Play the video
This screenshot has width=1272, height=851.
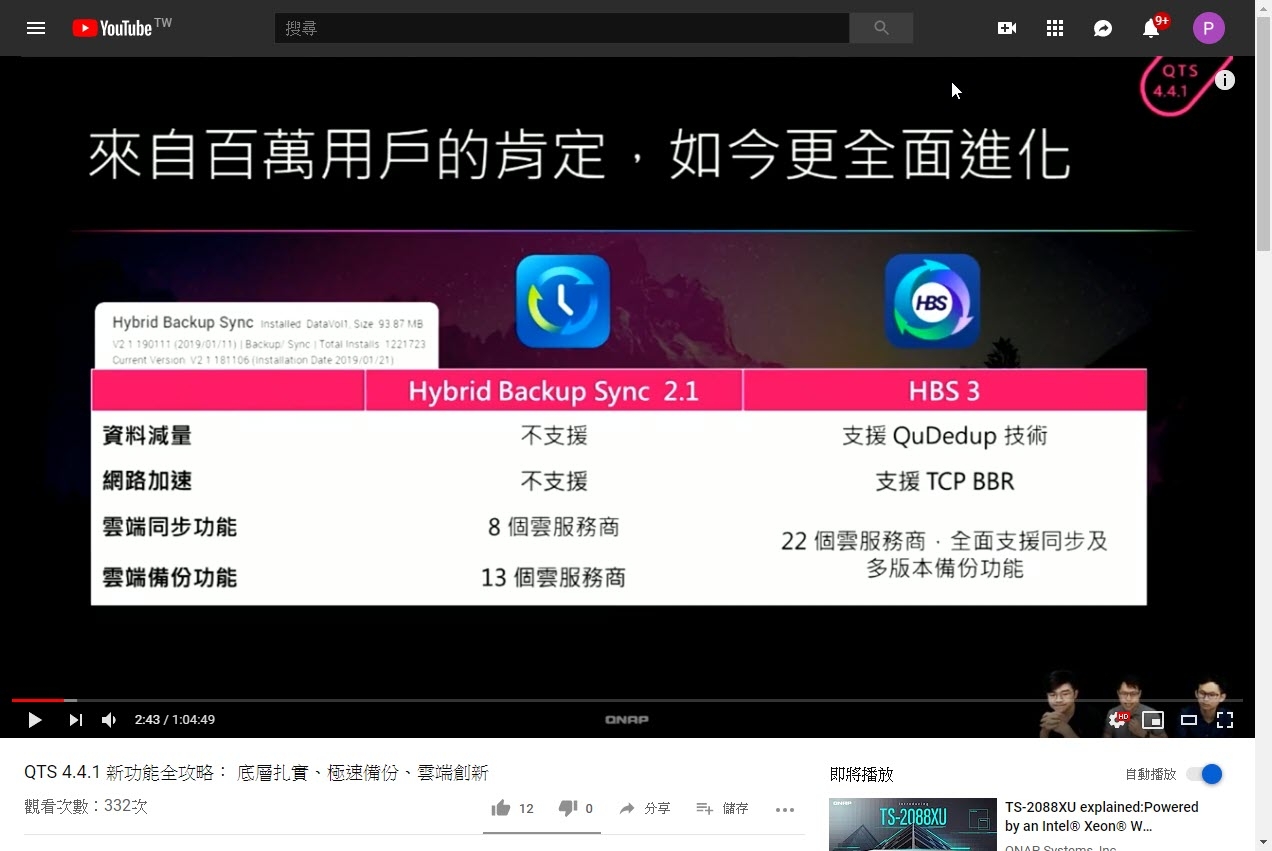pos(35,720)
